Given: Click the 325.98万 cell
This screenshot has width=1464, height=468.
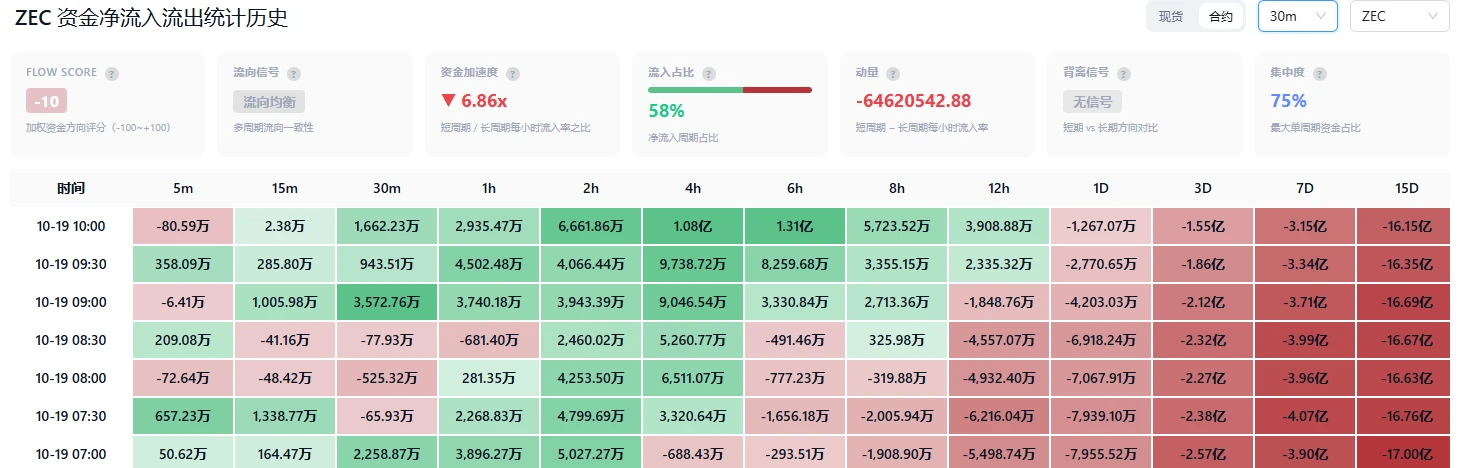Looking at the screenshot, I should (x=897, y=341).
